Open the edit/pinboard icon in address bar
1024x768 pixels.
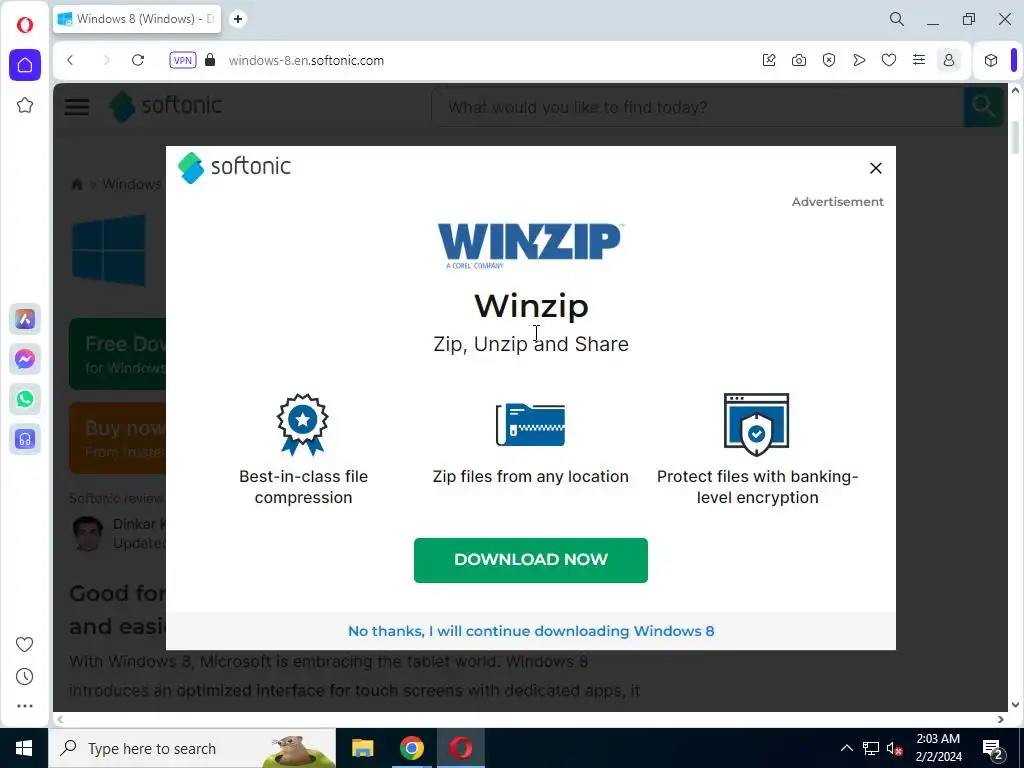pos(769,60)
